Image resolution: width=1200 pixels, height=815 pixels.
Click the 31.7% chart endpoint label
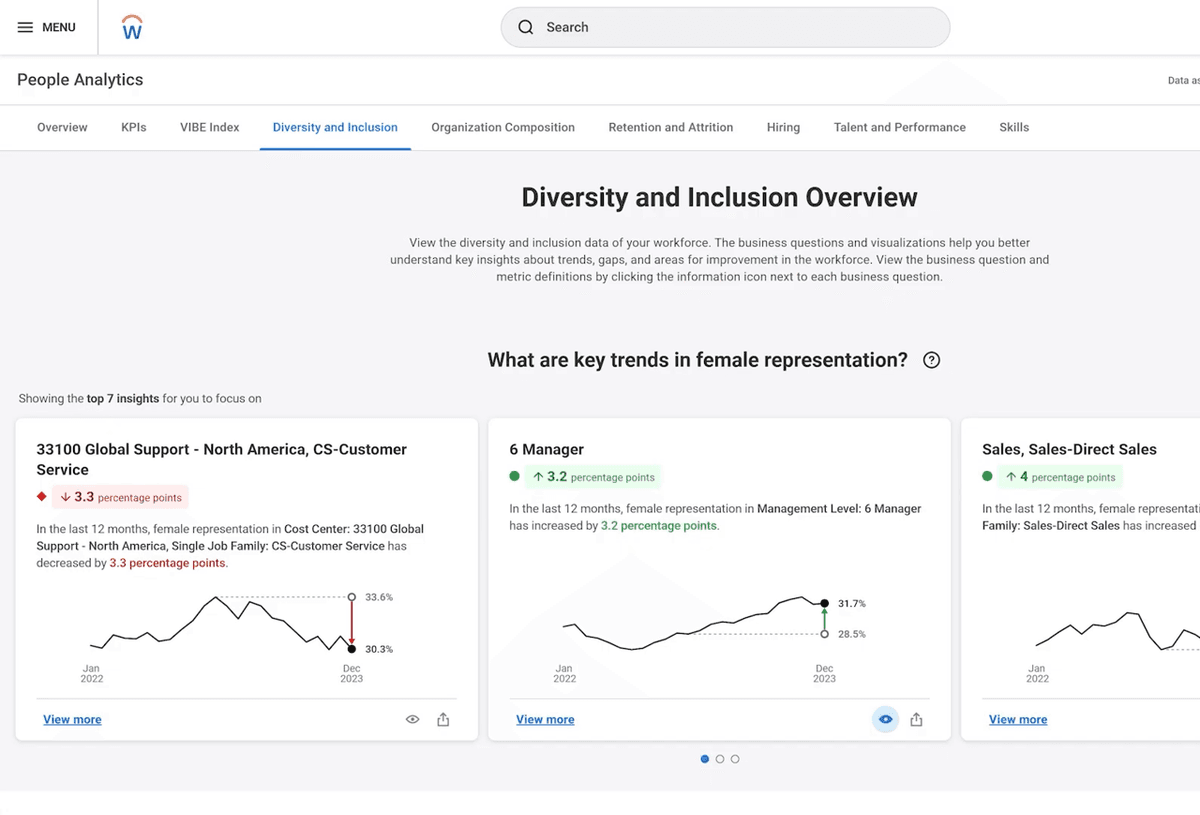(852, 604)
